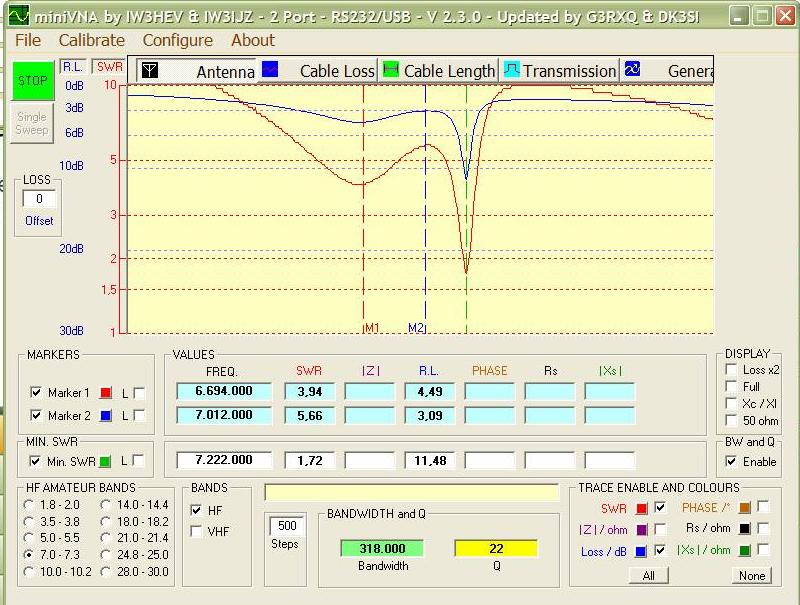The image size is (800, 605).
Task: Enable the VHF band checkbox
Action: click(196, 532)
